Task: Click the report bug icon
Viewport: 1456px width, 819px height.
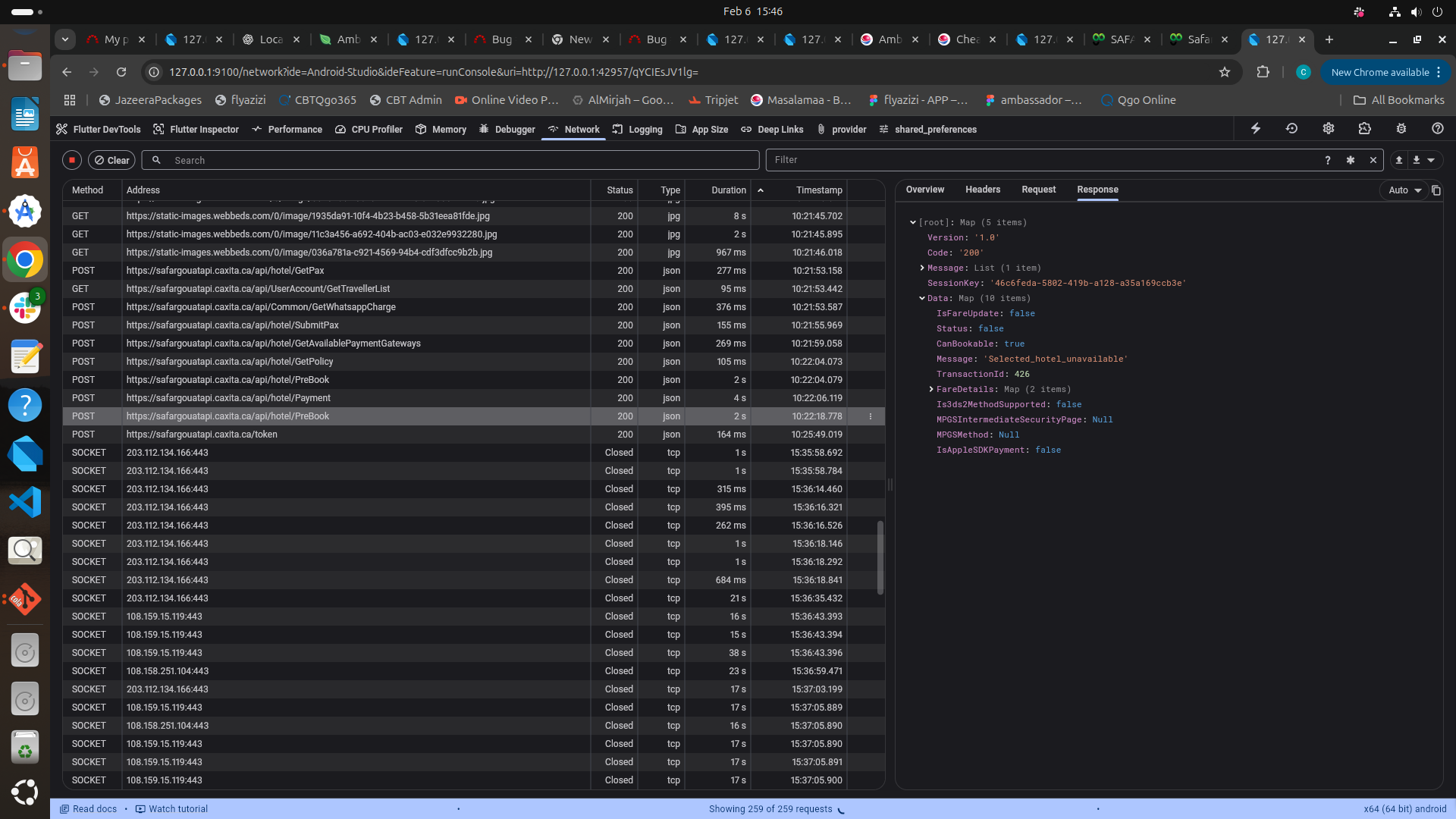Action: pos(1401,129)
